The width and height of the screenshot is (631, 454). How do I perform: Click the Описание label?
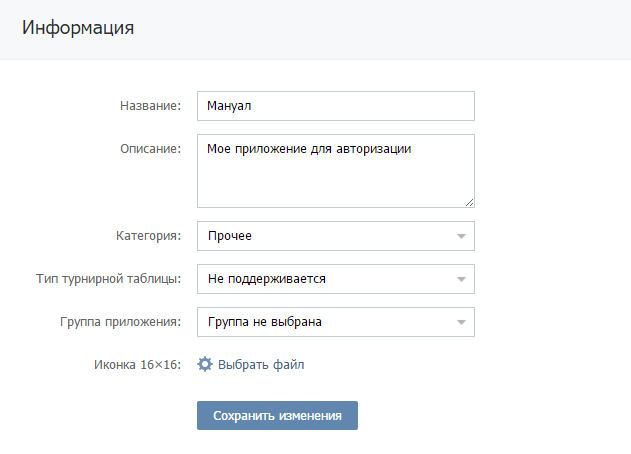pos(150,149)
